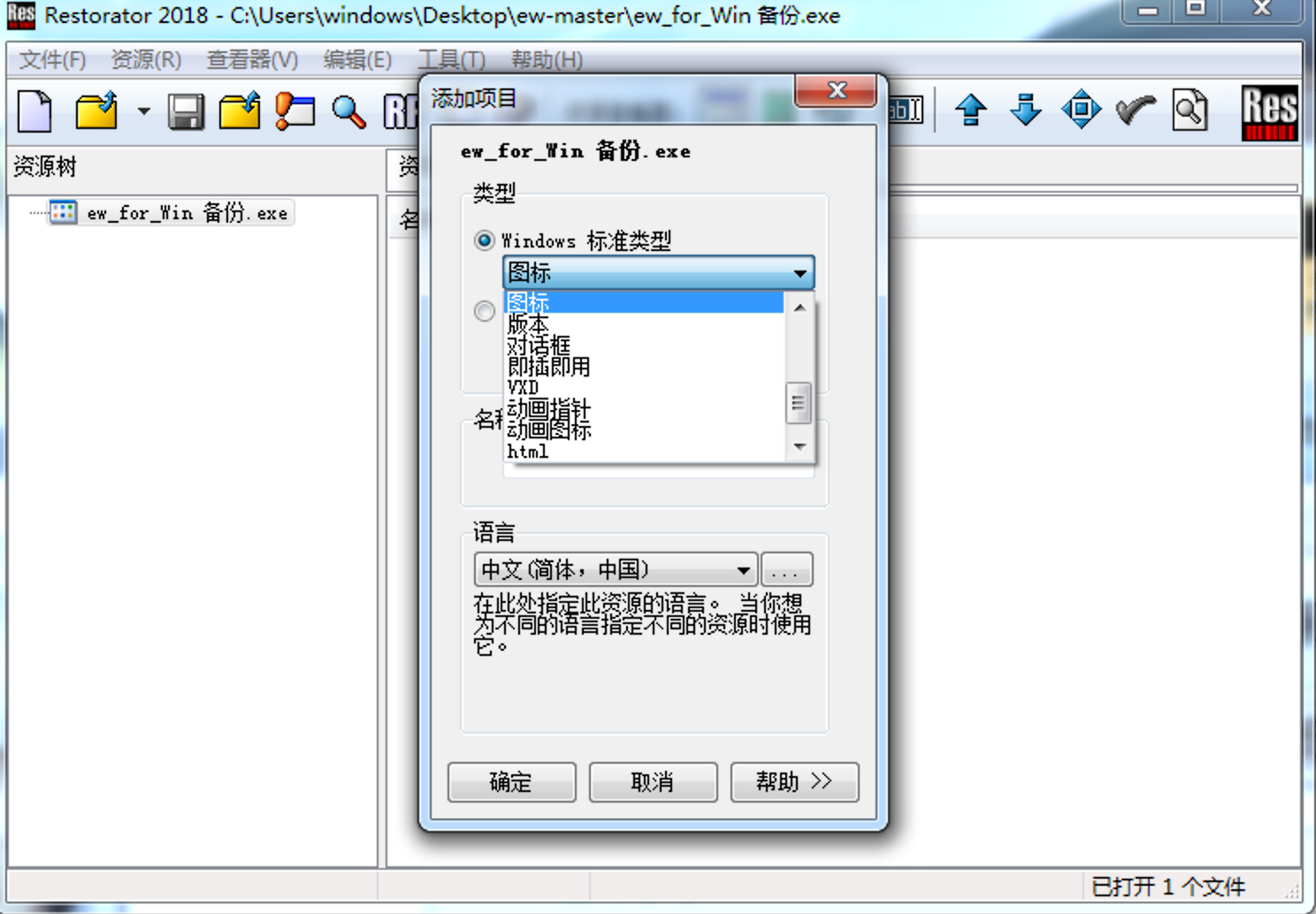The image size is (1316, 914).
Task: Choose 即插即用 in the dropdown list
Action: (x=644, y=366)
